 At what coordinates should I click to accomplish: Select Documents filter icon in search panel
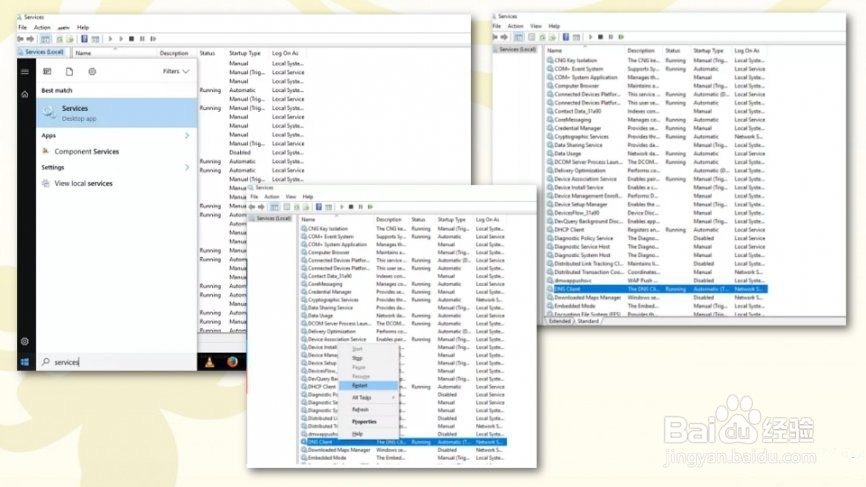69,71
